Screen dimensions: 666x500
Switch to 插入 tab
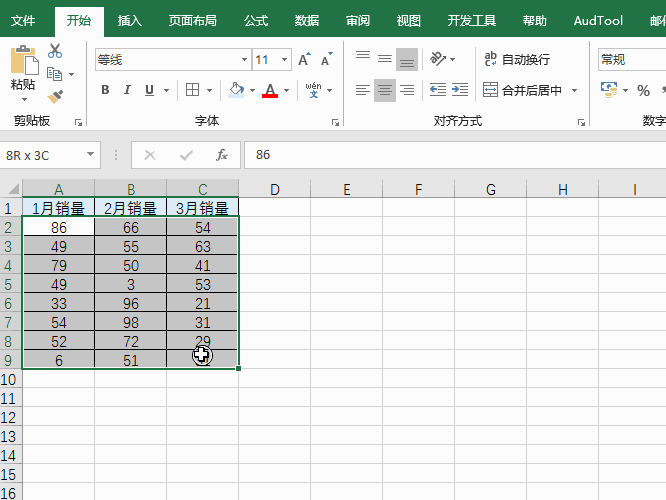[130, 20]
